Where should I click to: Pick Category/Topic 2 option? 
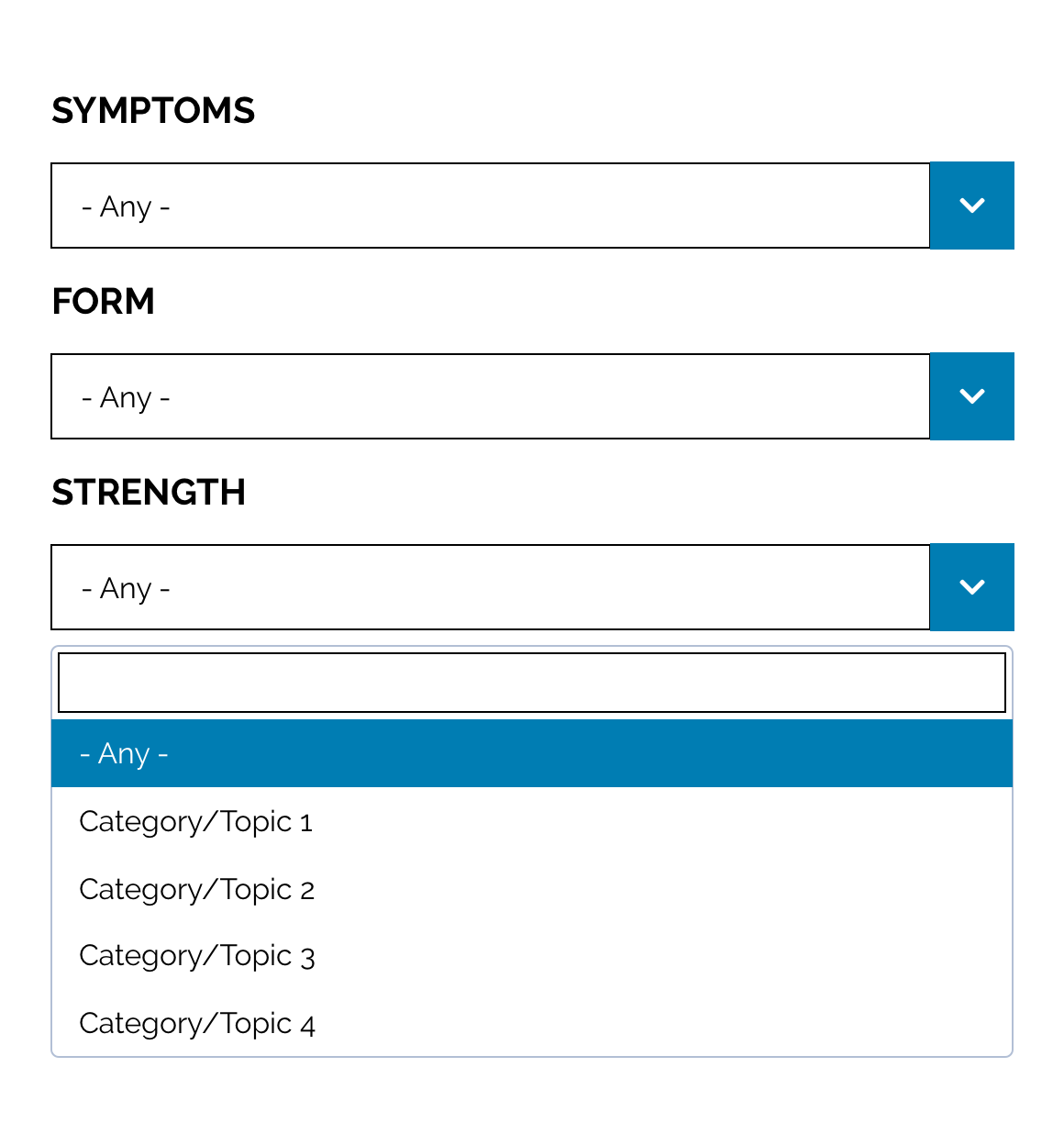(532, 889)
